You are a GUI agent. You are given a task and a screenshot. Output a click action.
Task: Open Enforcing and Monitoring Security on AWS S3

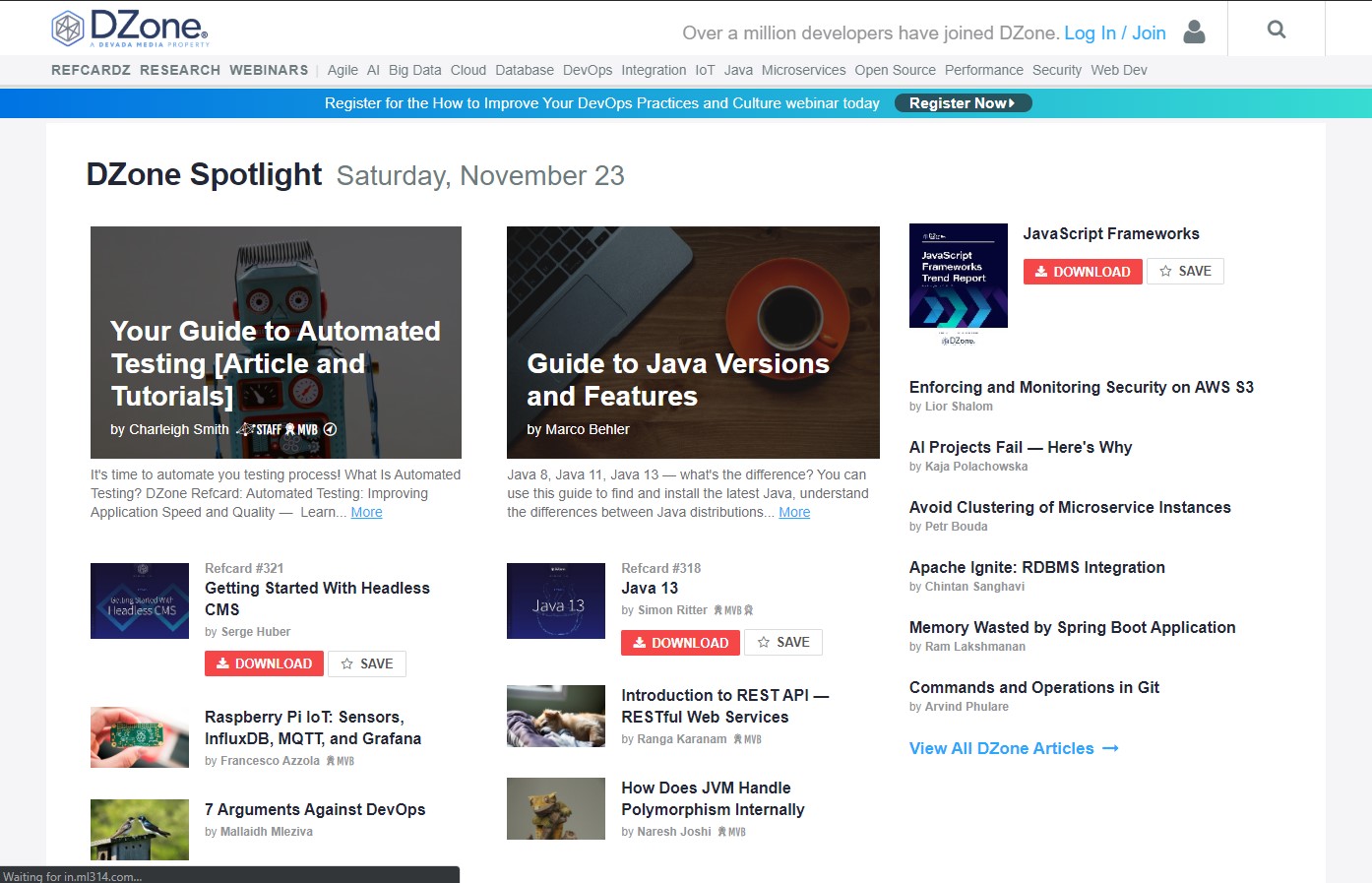click(1082, 387)
